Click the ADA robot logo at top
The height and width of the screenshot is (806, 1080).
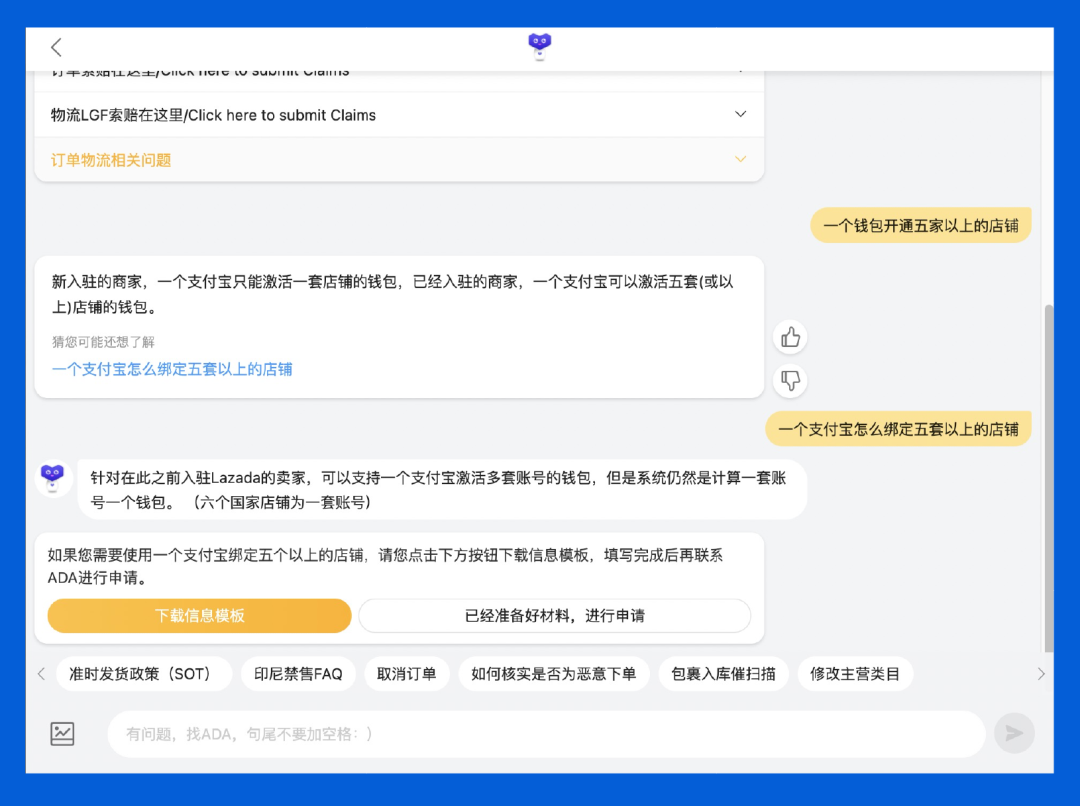pos(539,45)
